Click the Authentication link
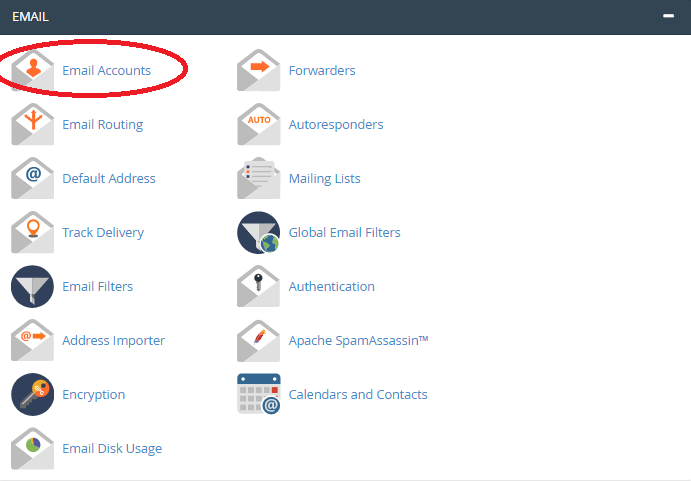This screenshot has height=481, width=691. [x=332, y=287]
